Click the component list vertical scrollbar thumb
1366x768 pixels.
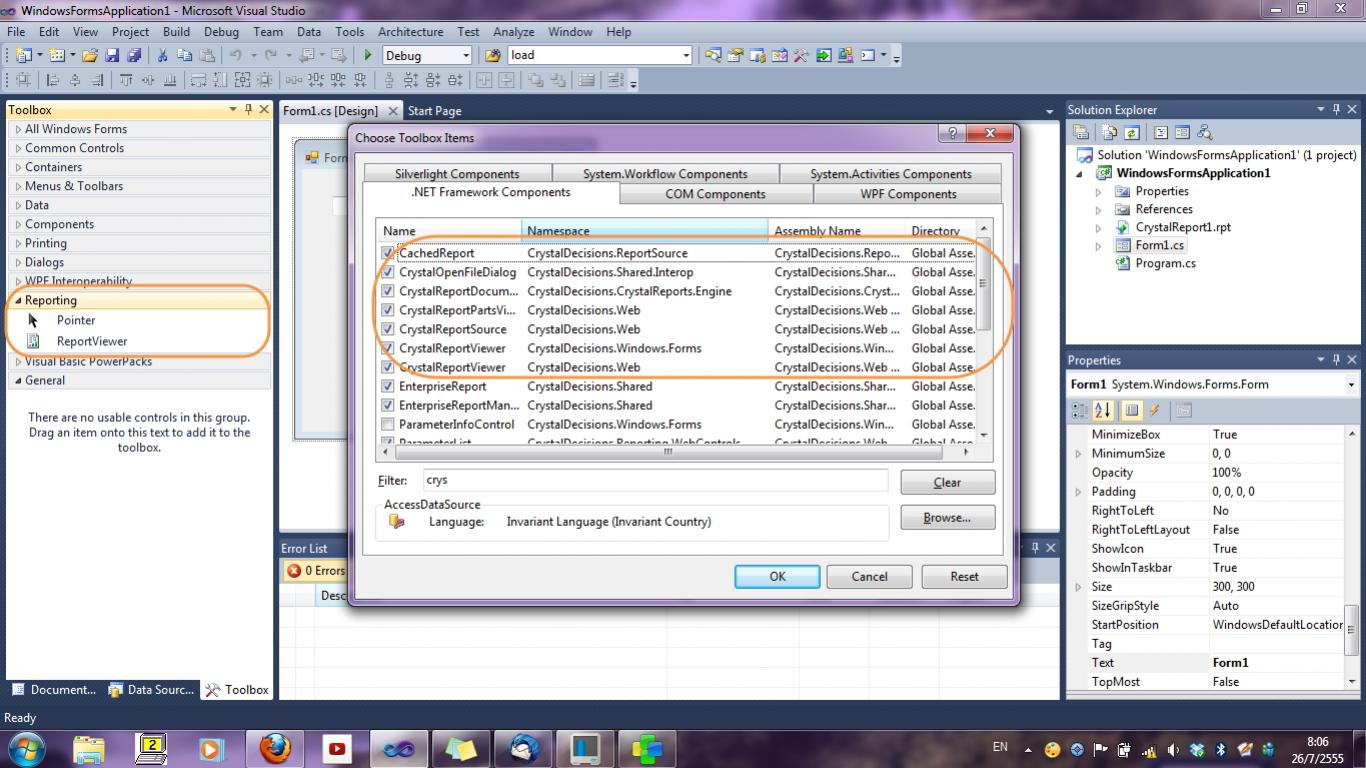pos(984,284)
